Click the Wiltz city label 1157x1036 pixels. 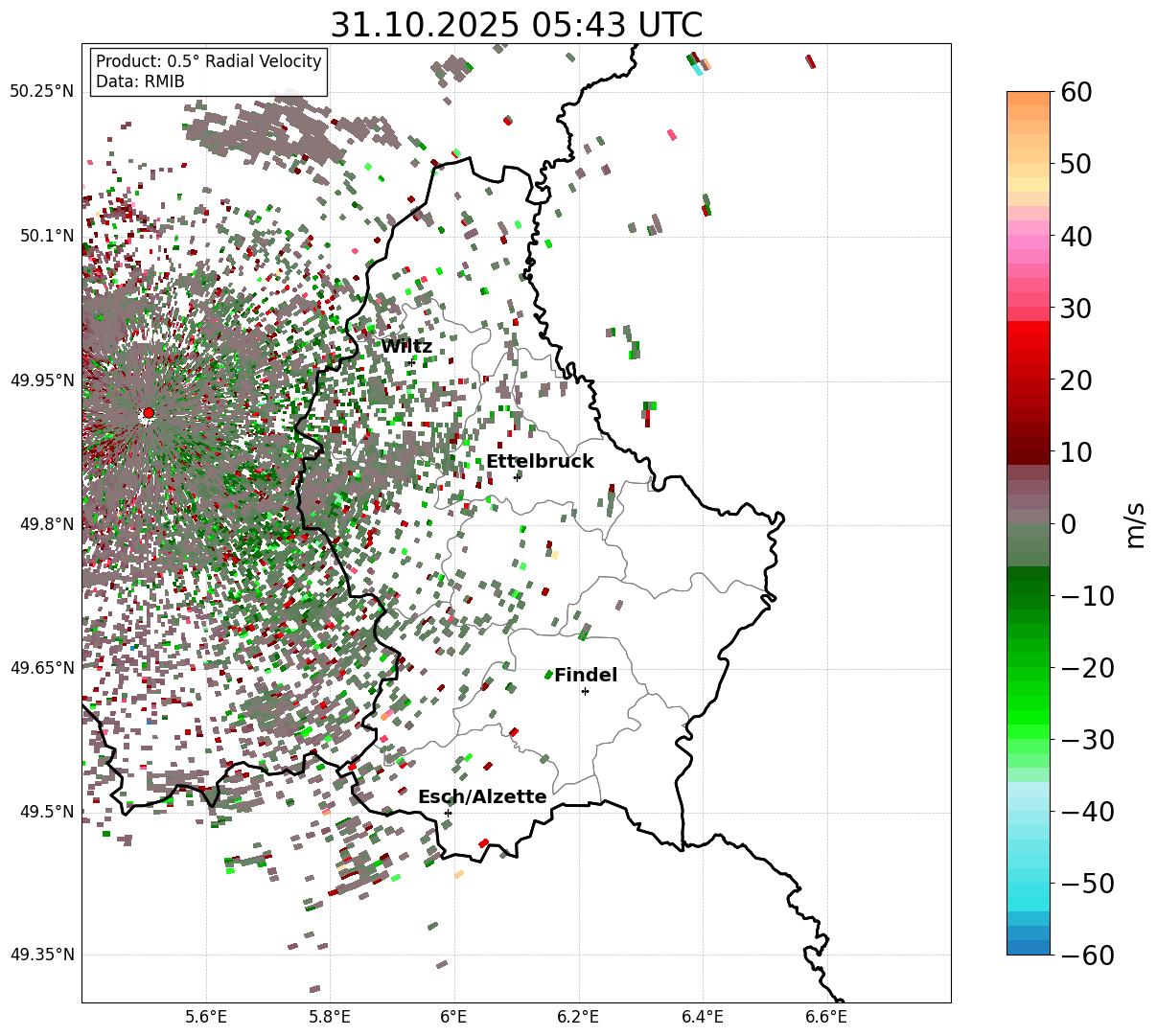[x=406, y=347]
